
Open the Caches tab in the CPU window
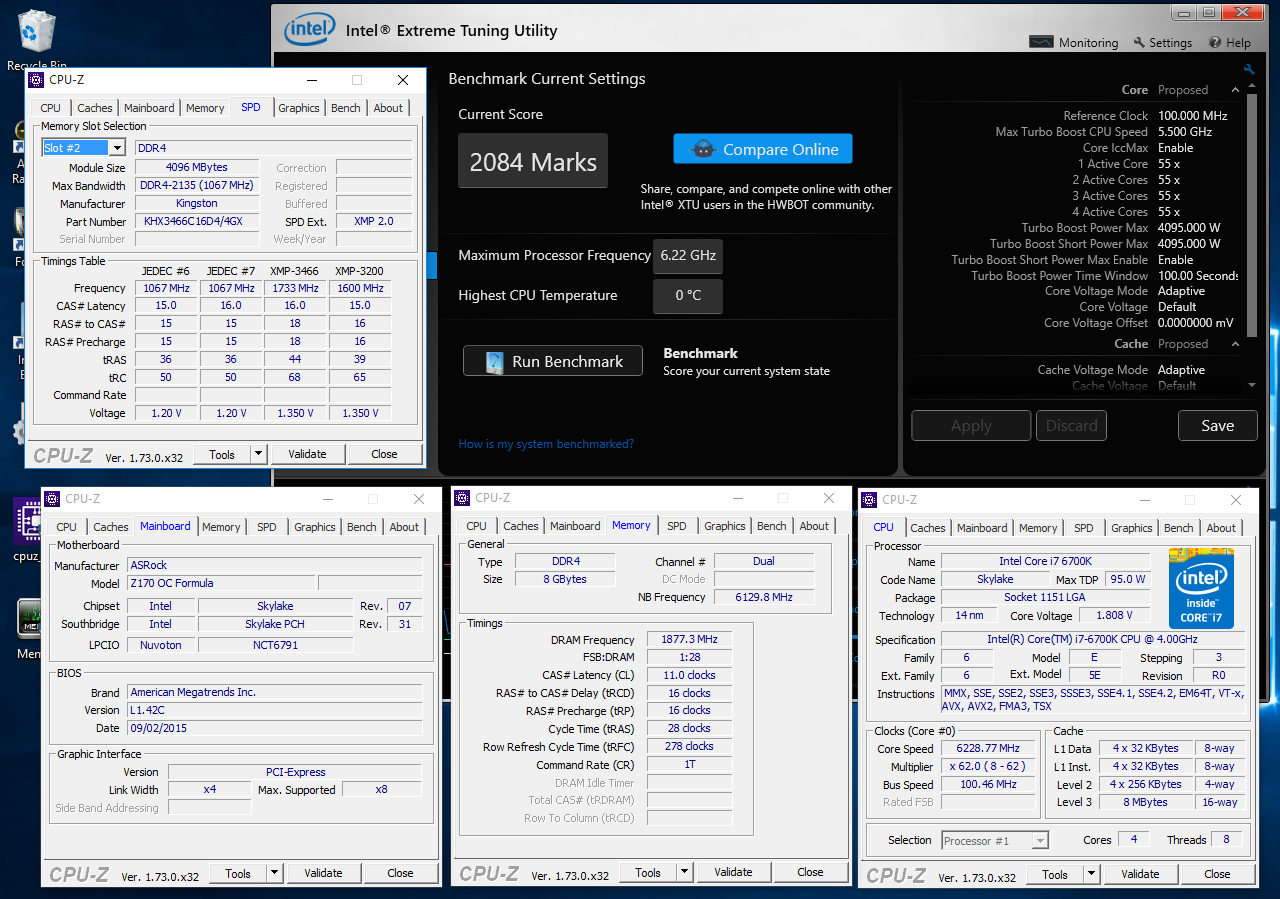click(928, 528)
